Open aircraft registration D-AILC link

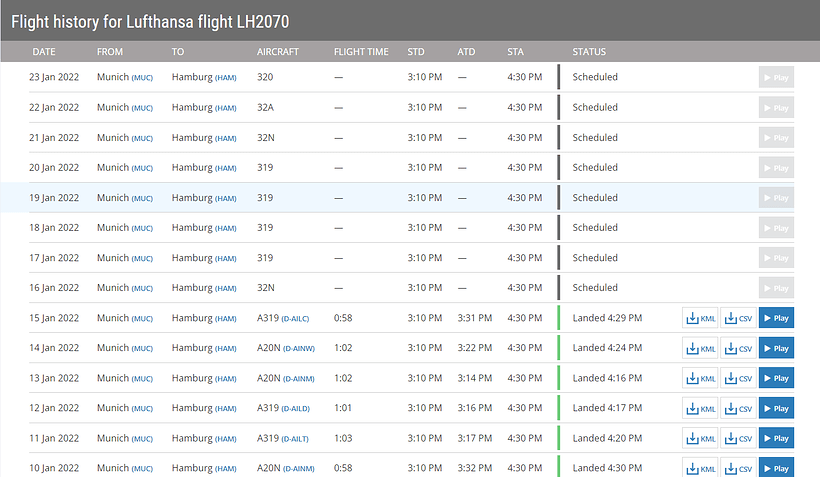[294, 318]
